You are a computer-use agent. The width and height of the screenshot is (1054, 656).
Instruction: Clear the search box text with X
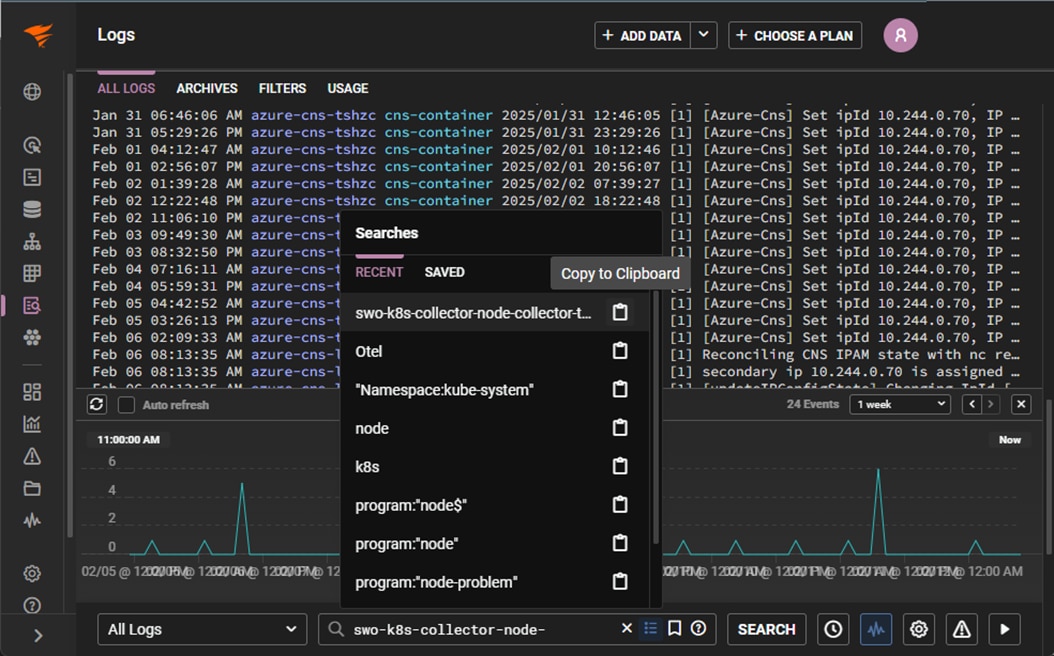[x=627, y=629]
